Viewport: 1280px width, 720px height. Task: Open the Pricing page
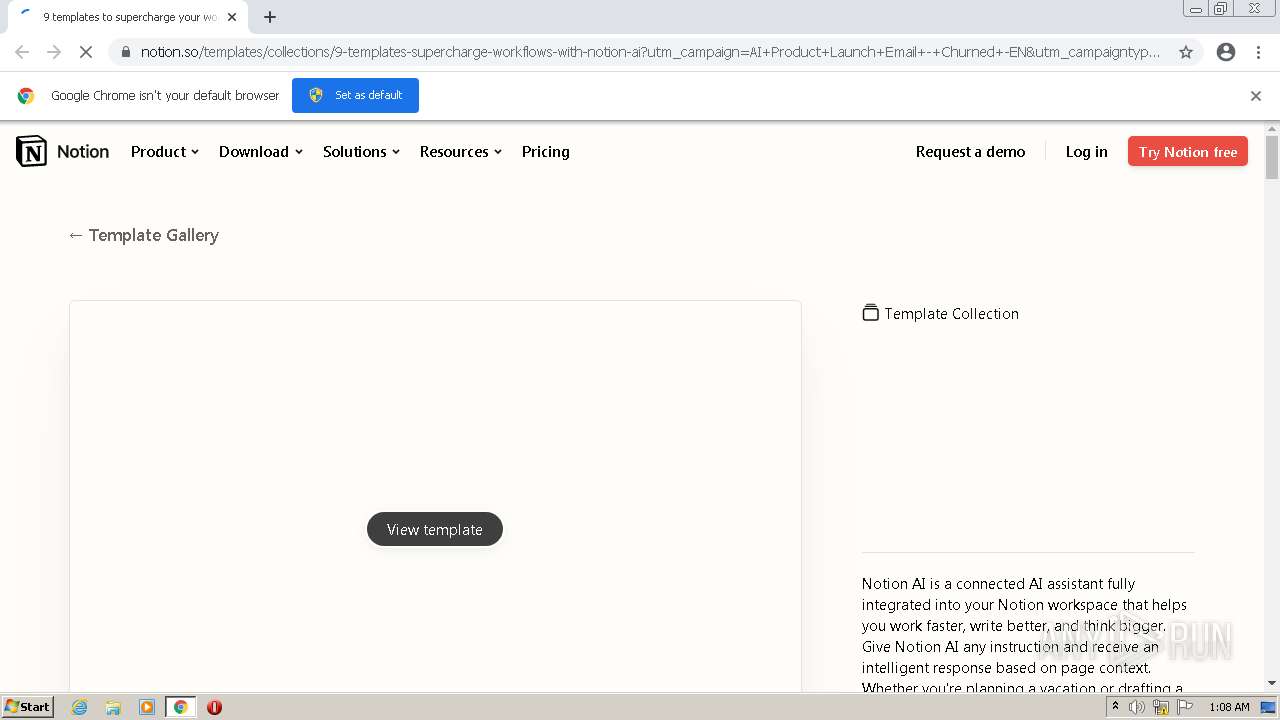[x=545, y=151]
